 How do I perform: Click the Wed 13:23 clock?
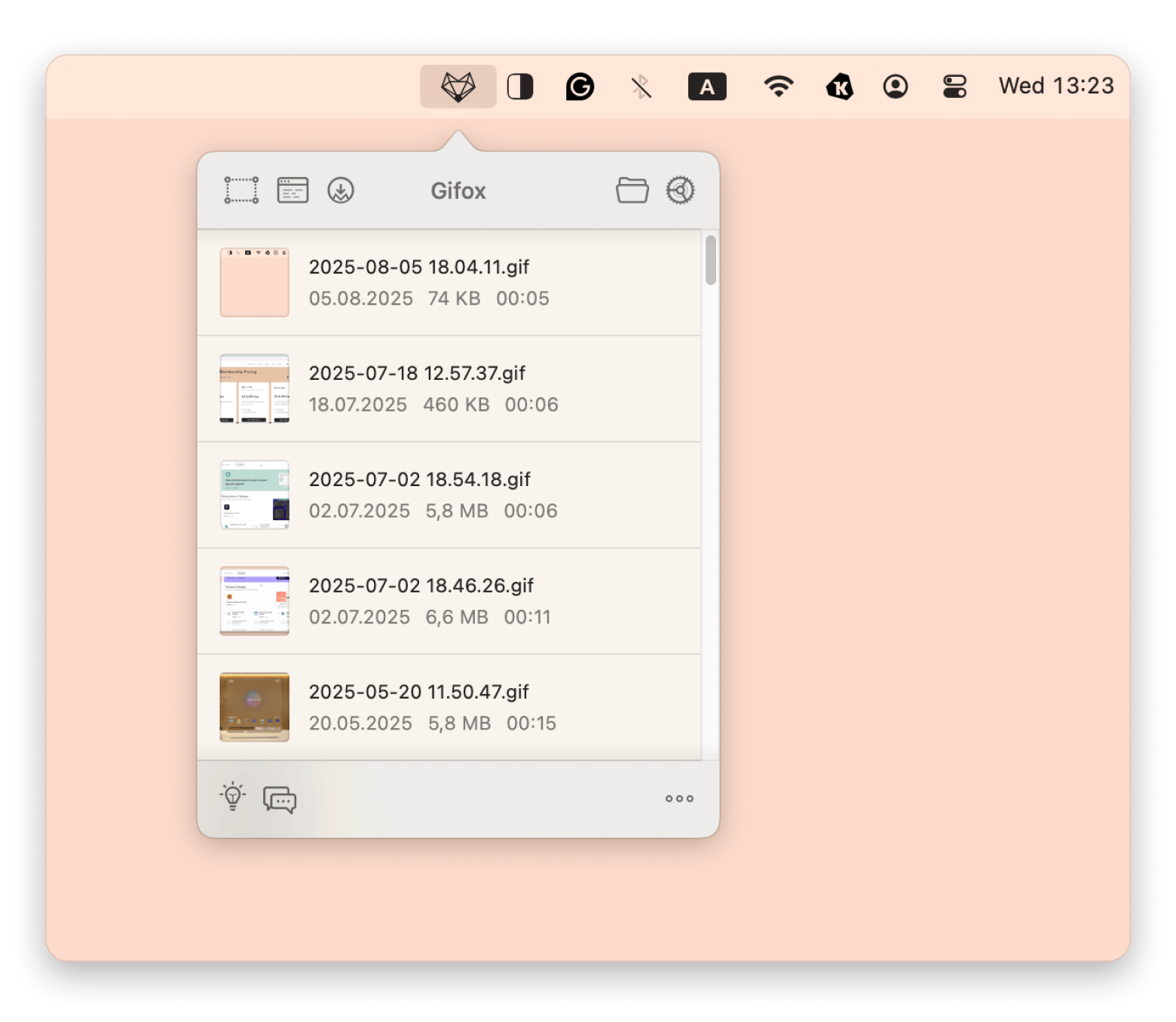[1056, 86]
